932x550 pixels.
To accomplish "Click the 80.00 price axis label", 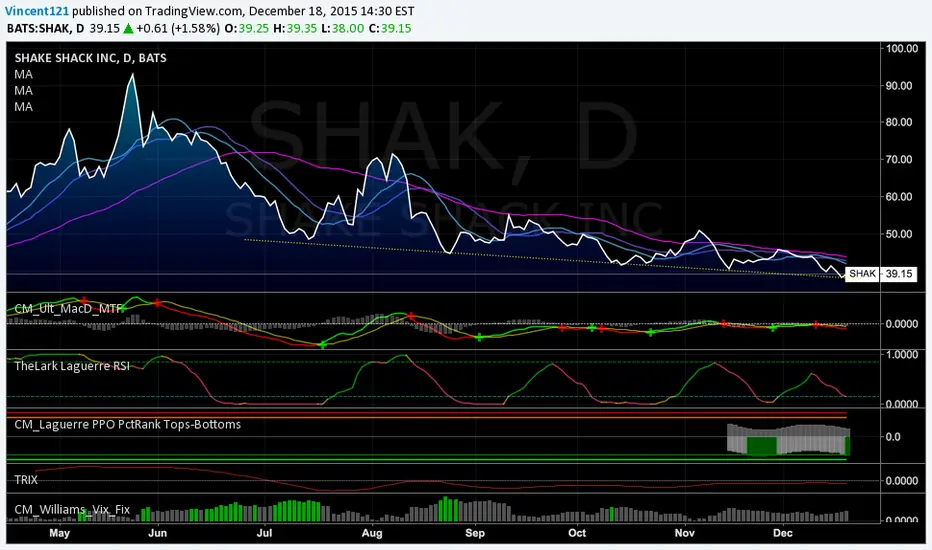I will click(899, 122).
